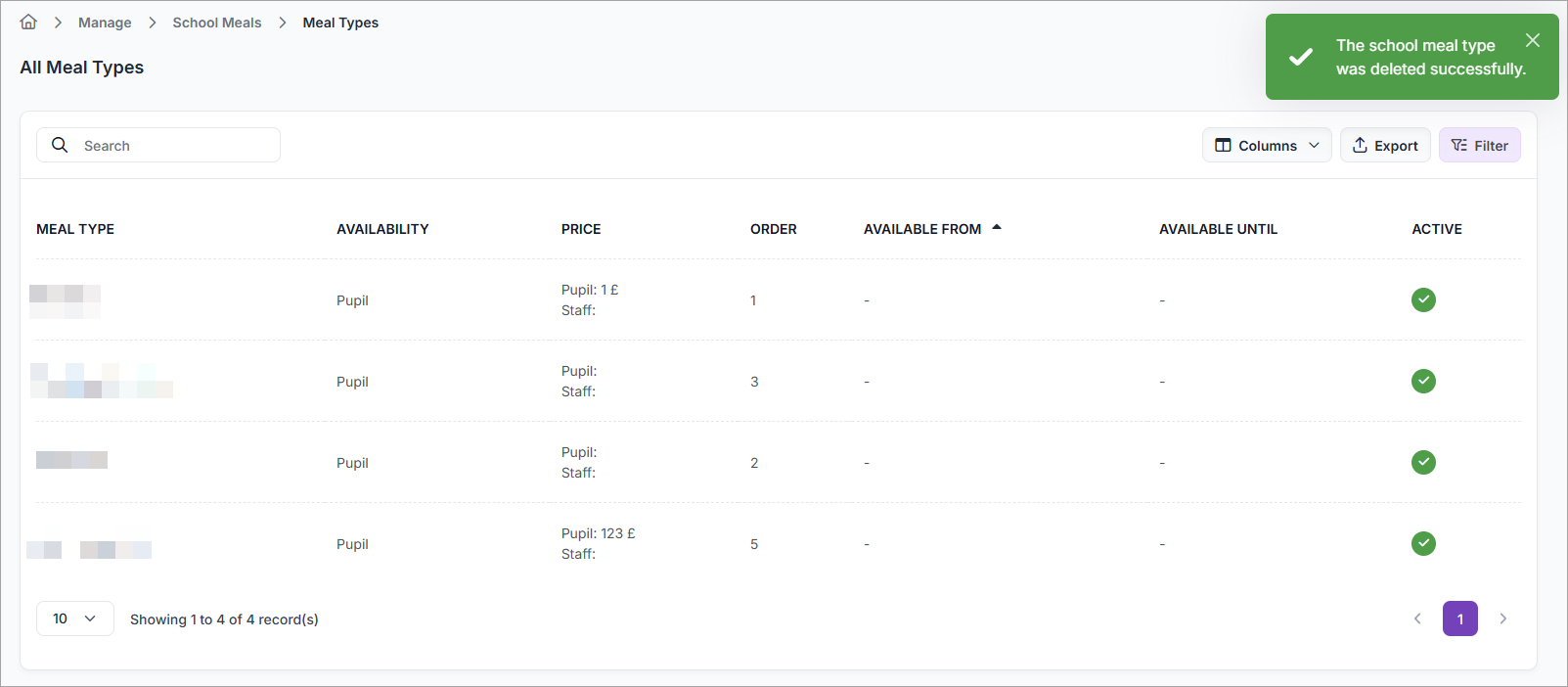
Task: Navigate to School Meals breadcrumb
Action: 217,23
